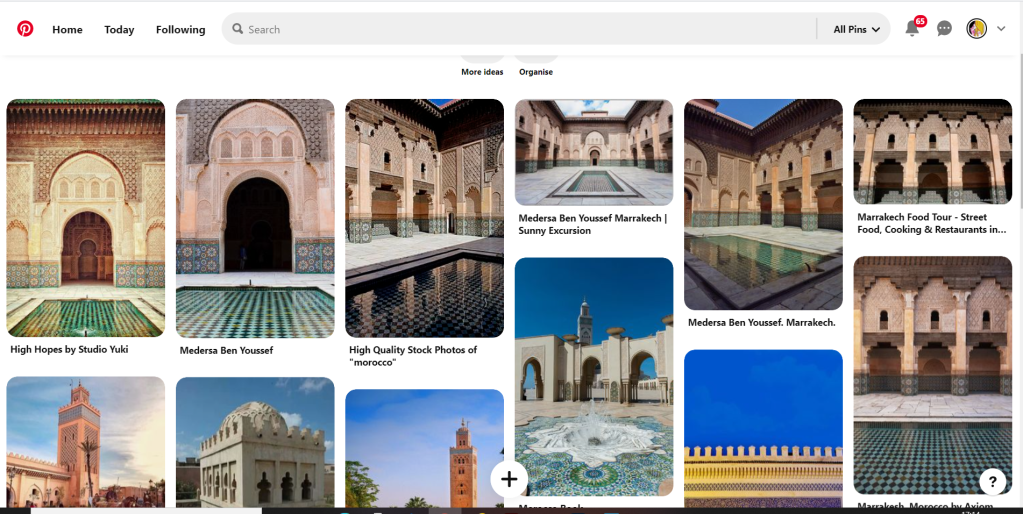Viewport: 1023px width, 514px height.
Task: Open the All Pins filter dropdown
Action: 856,29
